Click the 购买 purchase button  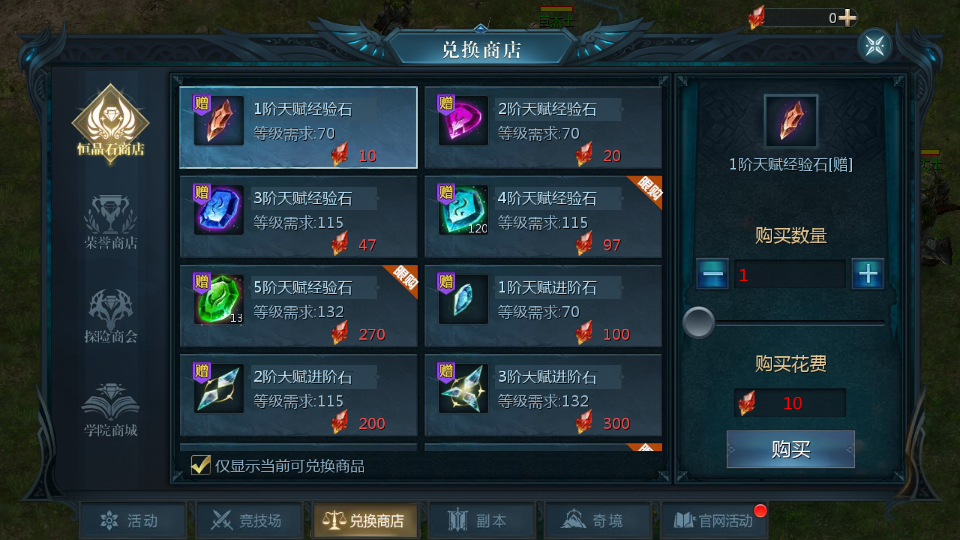click(790, 449)
